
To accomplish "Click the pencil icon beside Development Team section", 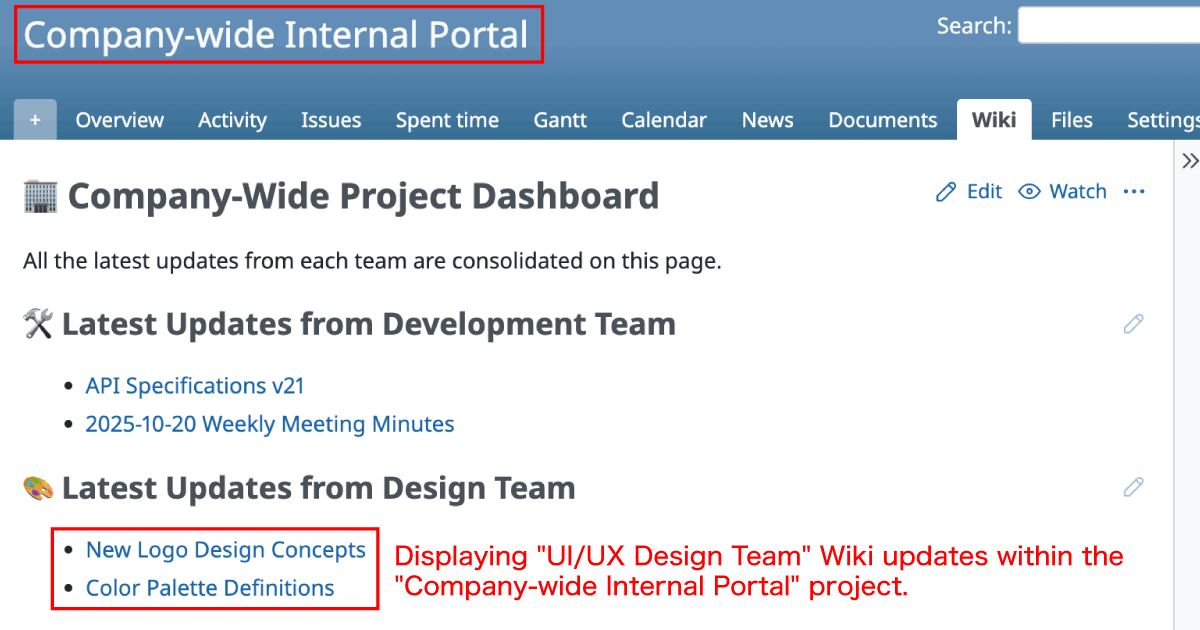I will (x=1133, y=323).
